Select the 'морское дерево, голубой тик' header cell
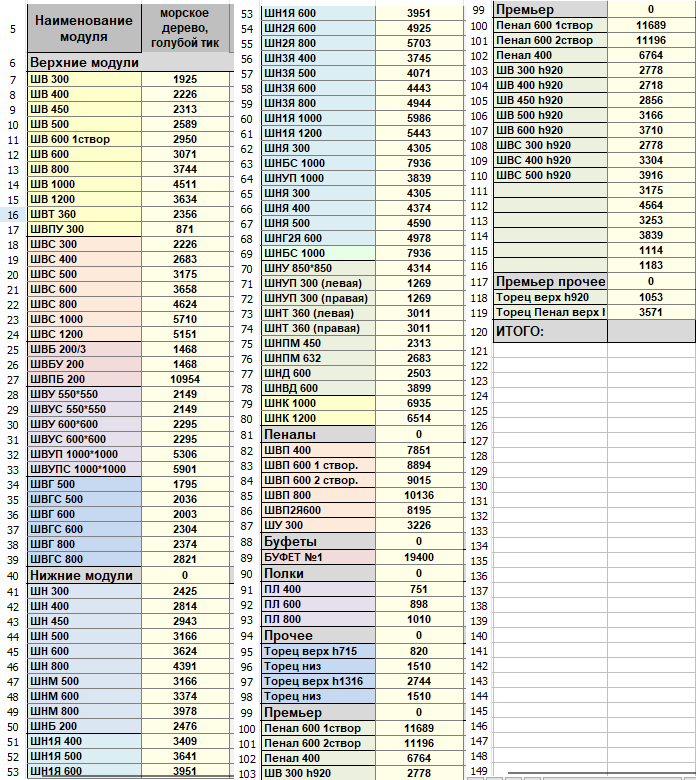 pos(184,28)
